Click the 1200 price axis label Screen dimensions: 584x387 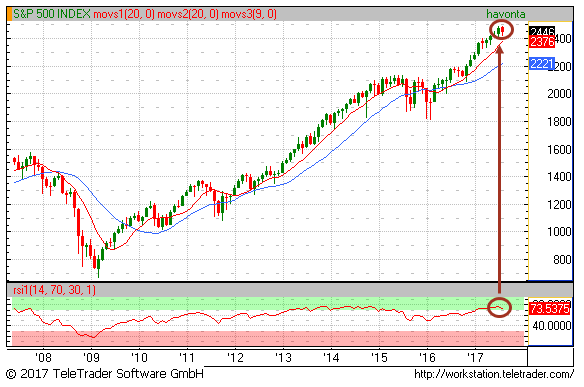tap(559, 204)
